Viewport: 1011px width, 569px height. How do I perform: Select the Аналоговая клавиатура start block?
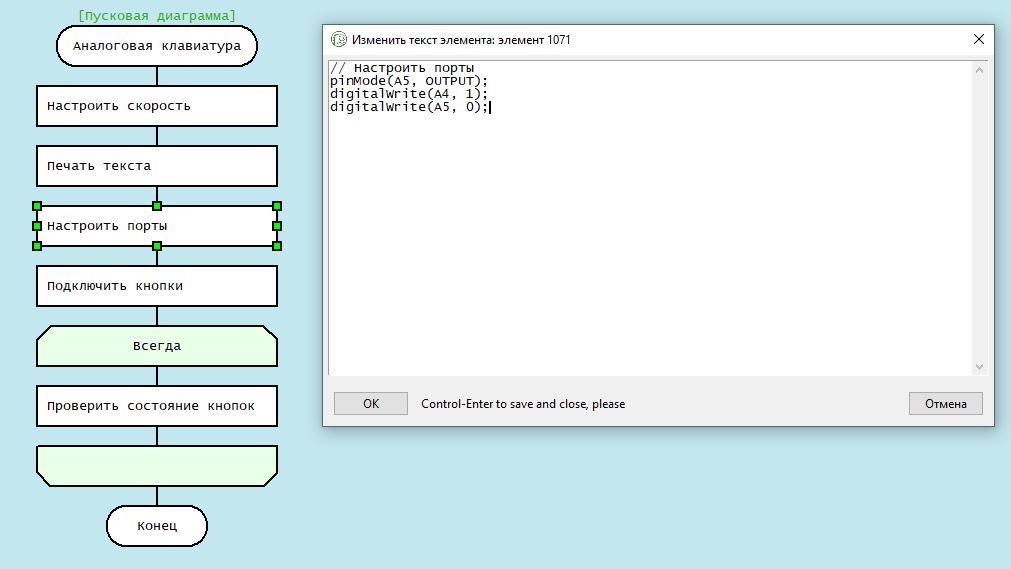(157, 46)
